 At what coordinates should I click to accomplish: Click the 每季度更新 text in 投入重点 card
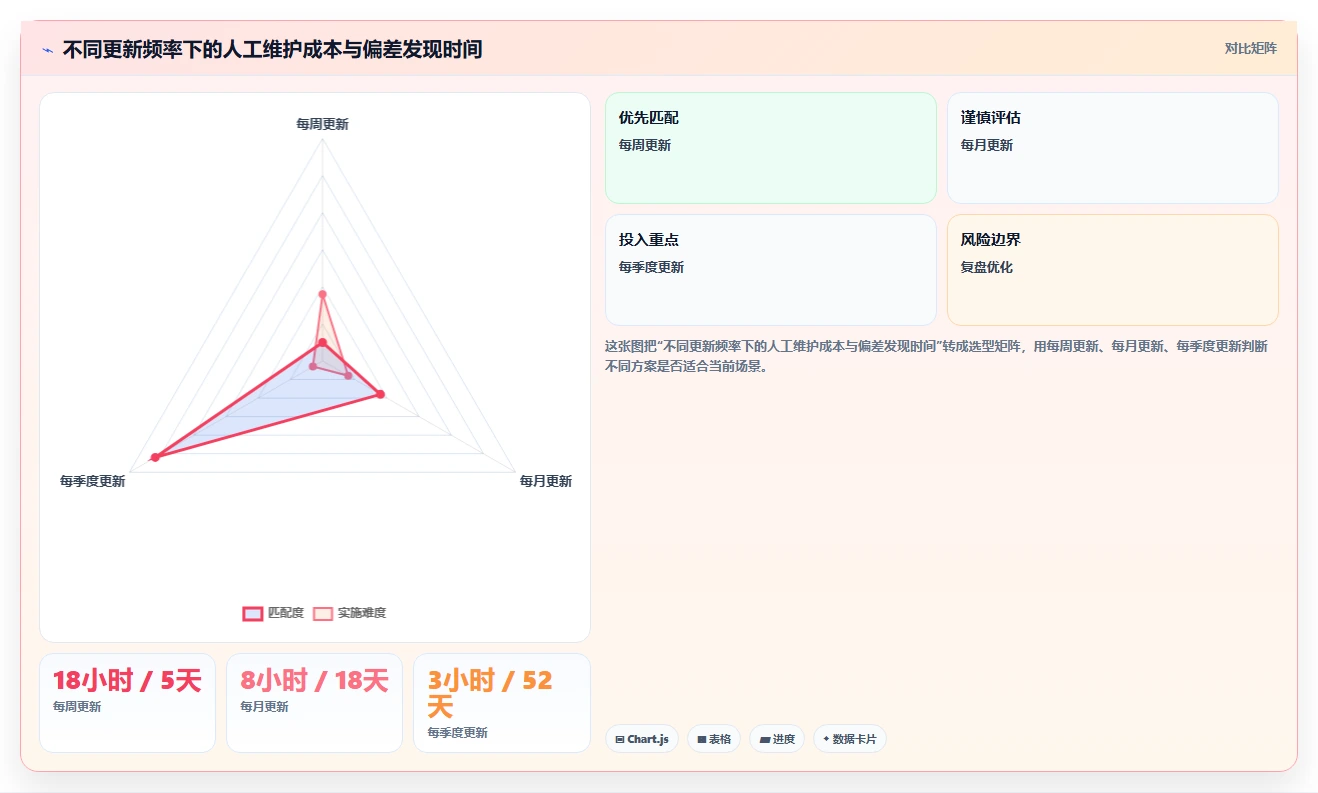[x=651, y=267]
